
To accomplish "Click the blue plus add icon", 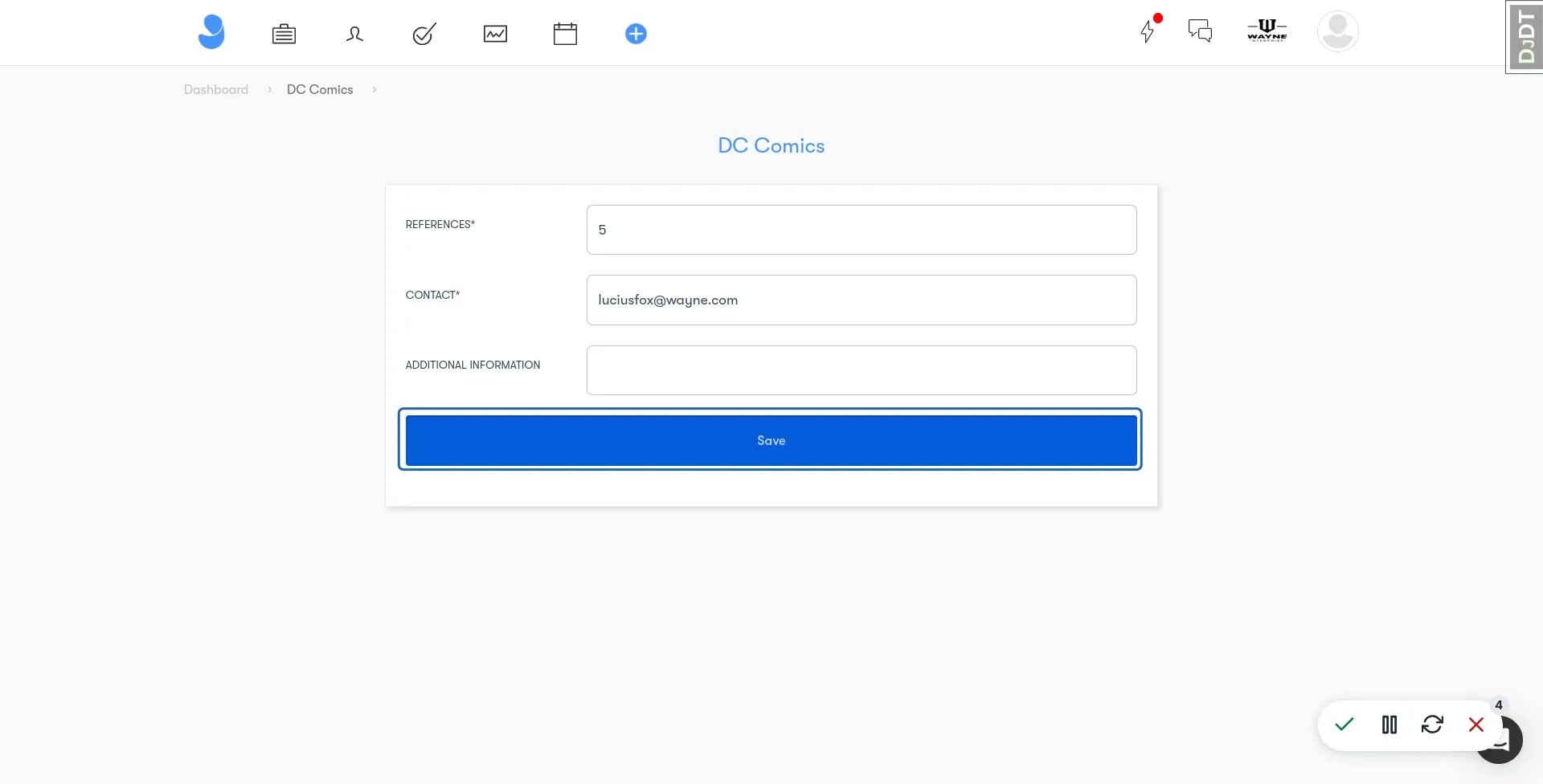I will (636, 34).
